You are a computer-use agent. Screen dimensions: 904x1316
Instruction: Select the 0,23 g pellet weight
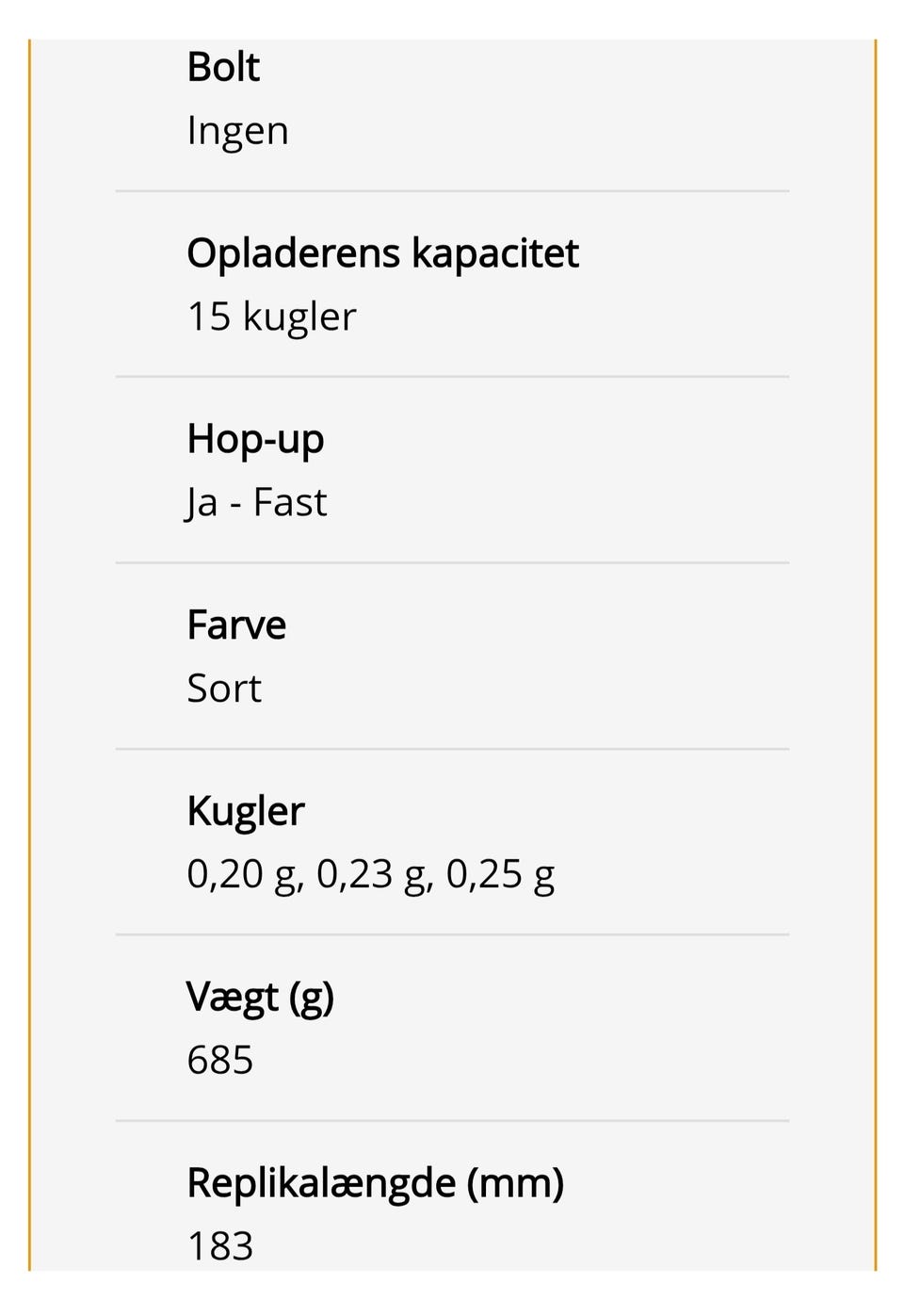pos(373,874)
